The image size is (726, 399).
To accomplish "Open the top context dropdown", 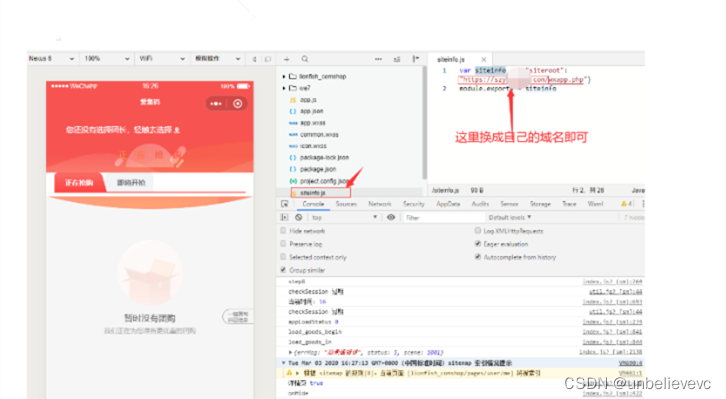I will coord(344,217).
